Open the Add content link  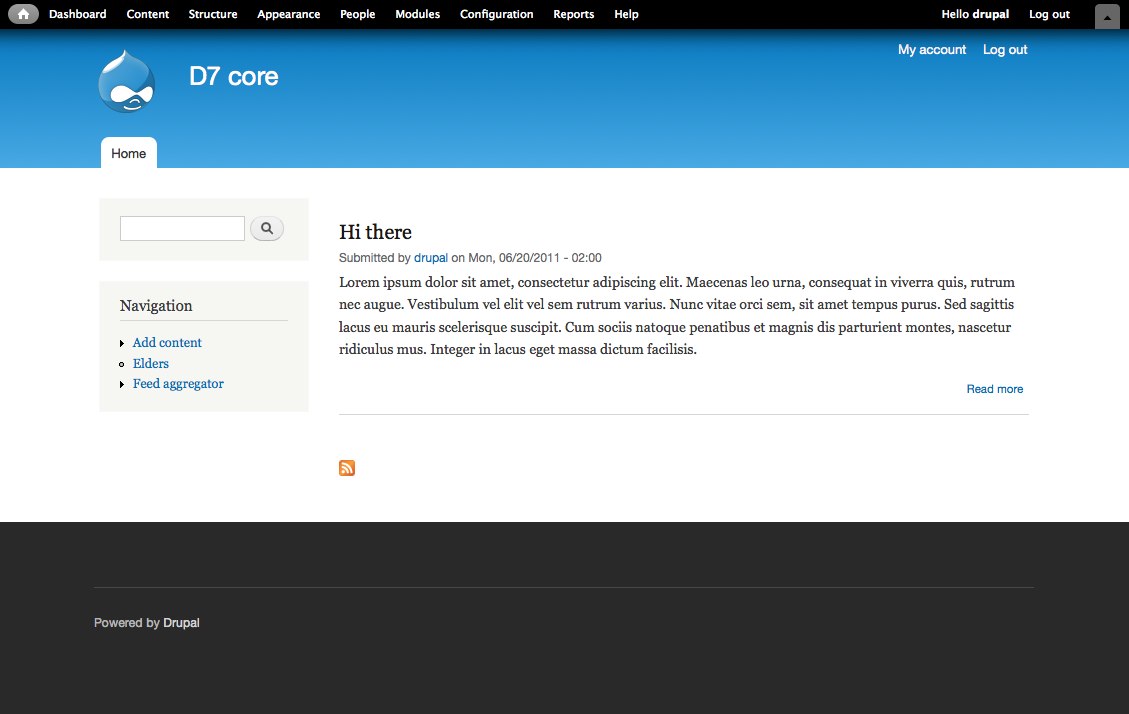coord(167,343)
